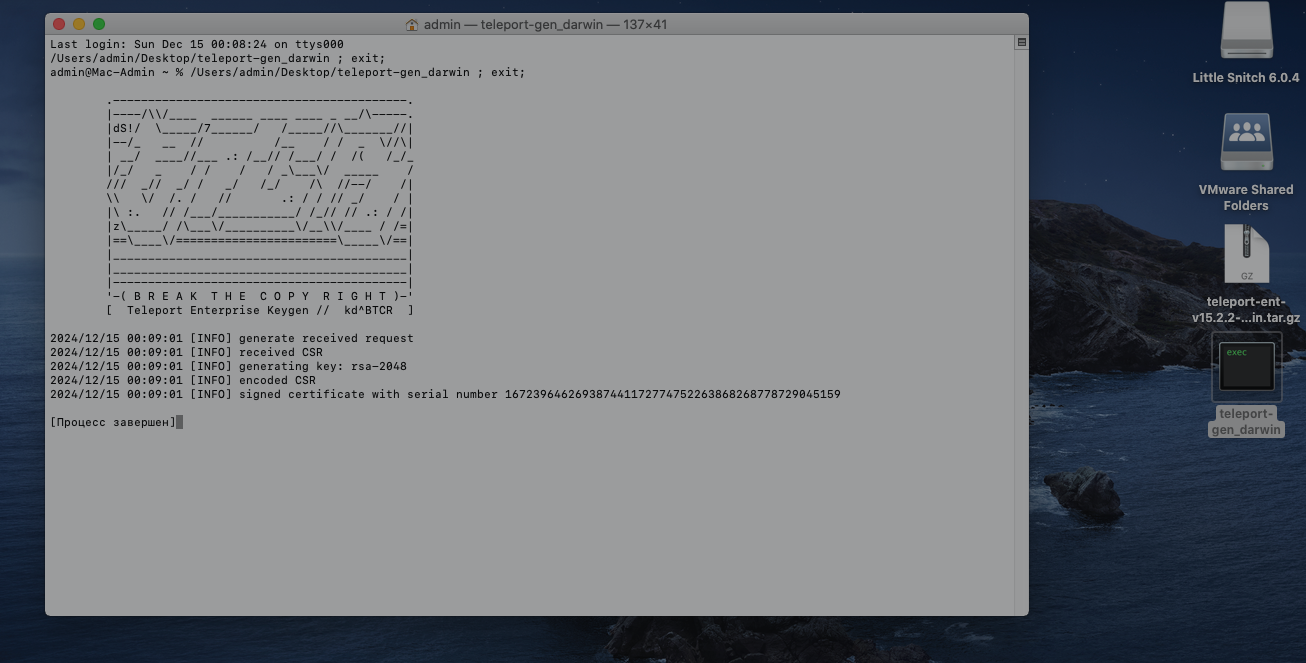
Task: Click the Terminal split pane button
Action: 1021,43
